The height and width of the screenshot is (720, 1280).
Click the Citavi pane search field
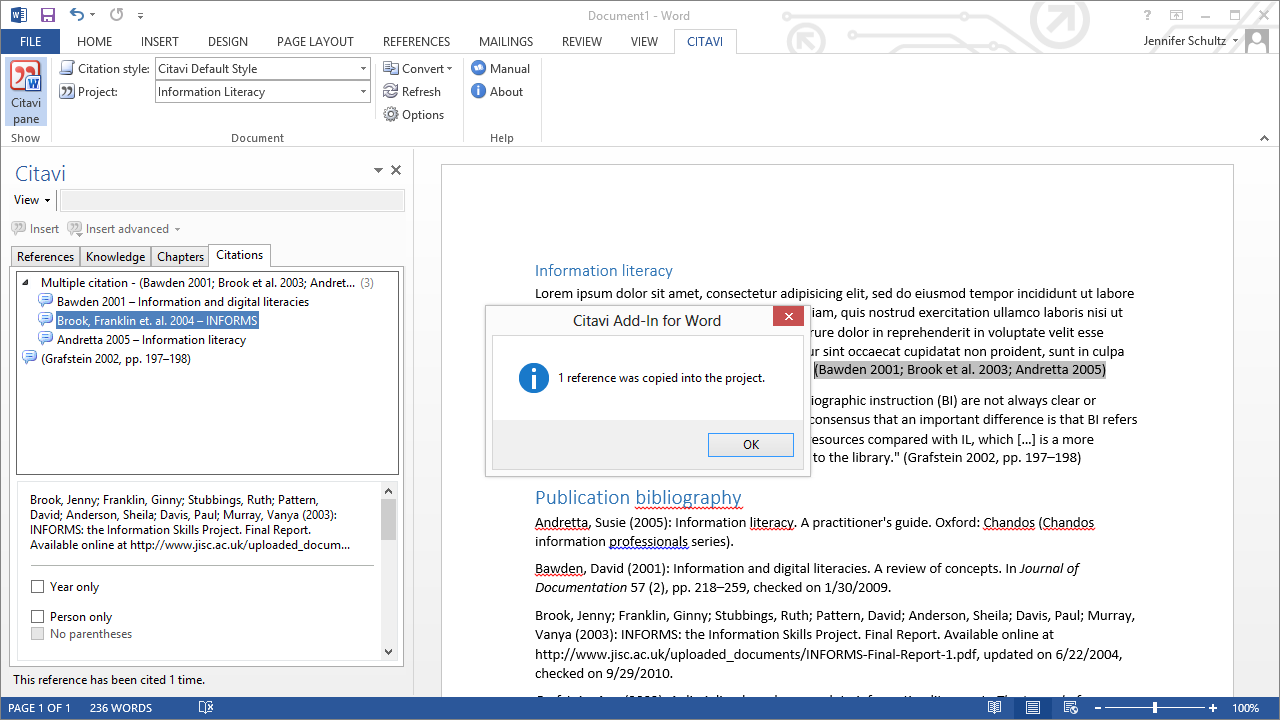click(232, 200)
